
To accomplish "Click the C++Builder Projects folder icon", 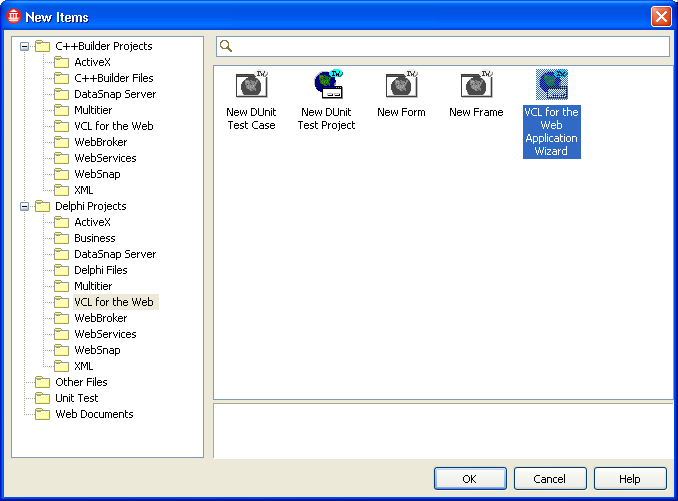I will click(42, 46).
